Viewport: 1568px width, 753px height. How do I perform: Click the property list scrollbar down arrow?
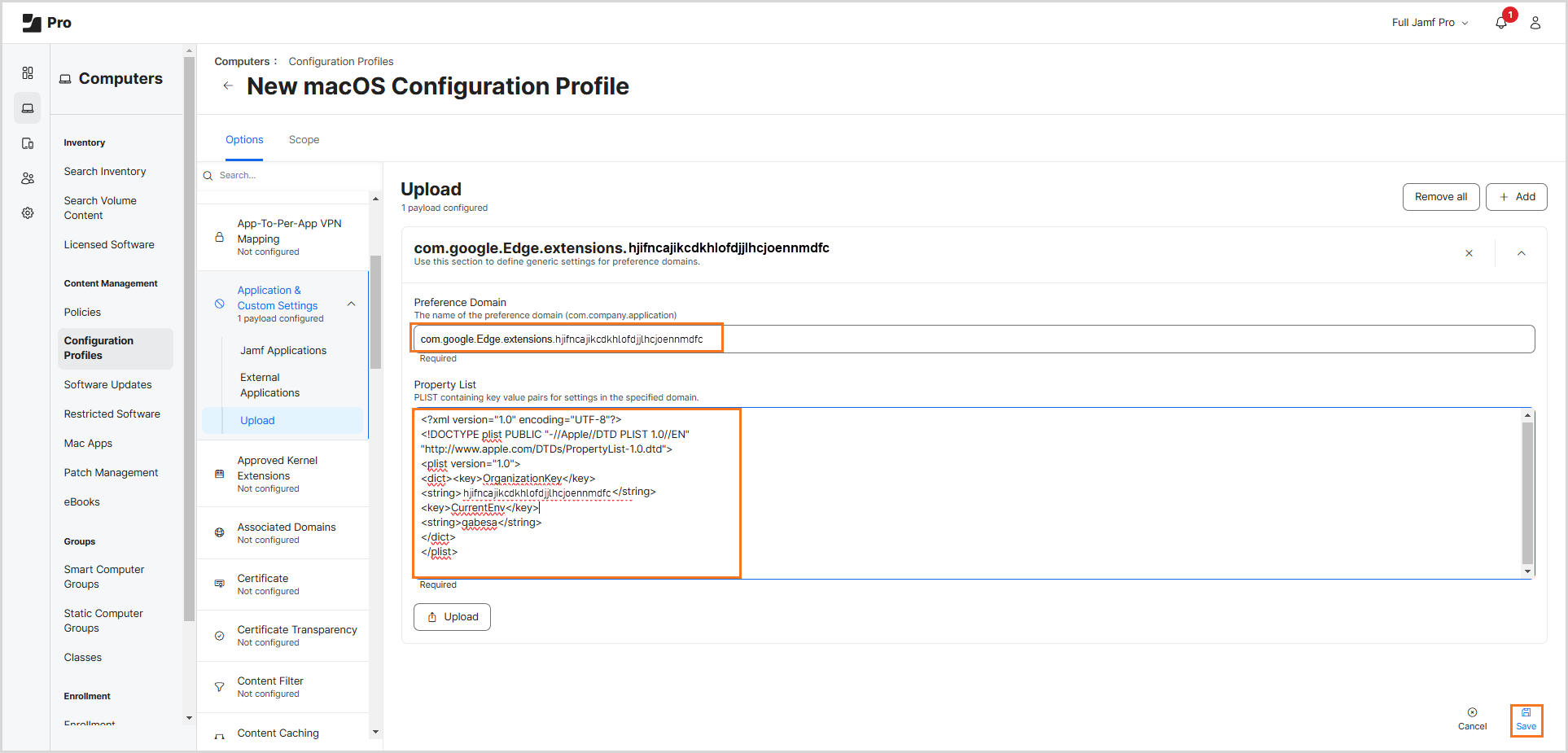(1528, 571)
